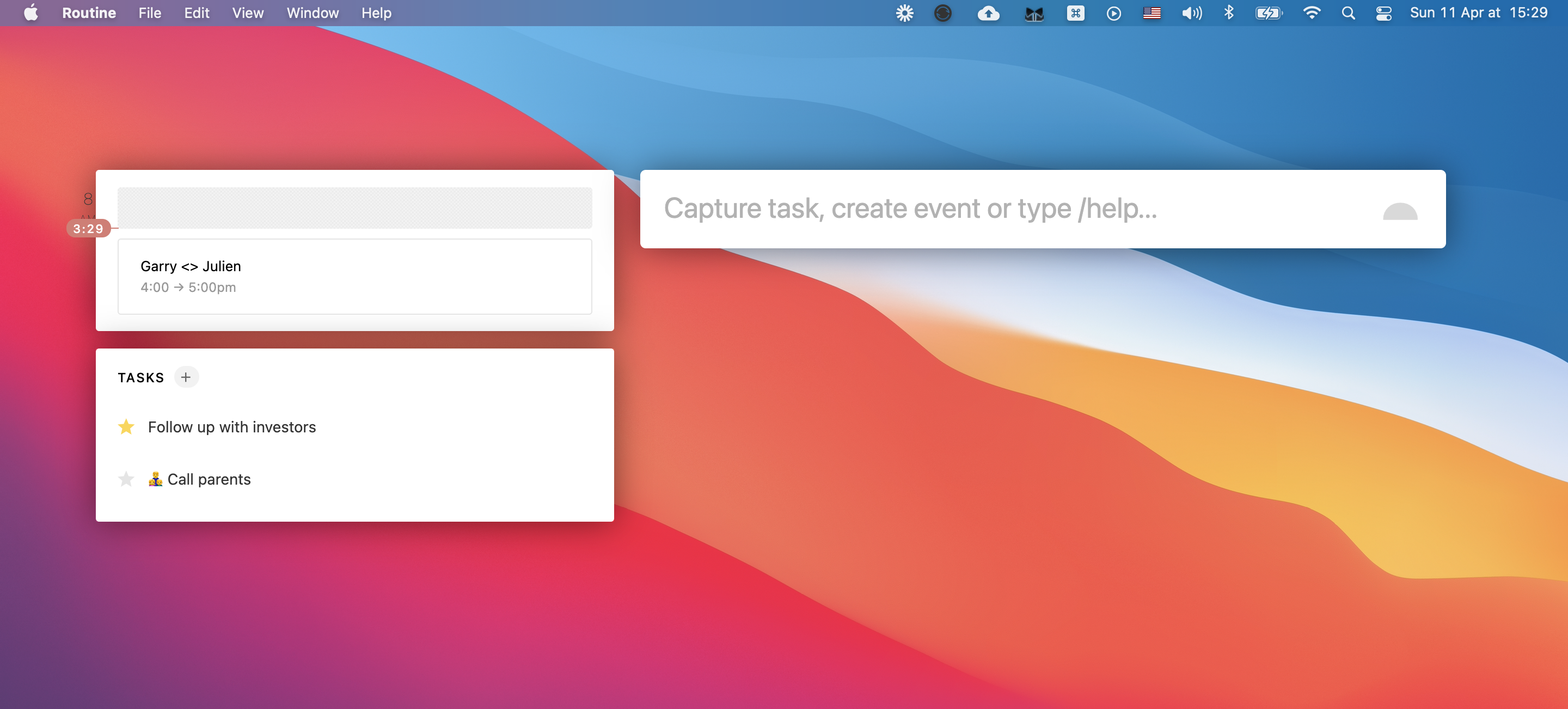The image size is (1568, 709).
Task: Click the grey placeholder event block
Action: [x=354, y=208]
